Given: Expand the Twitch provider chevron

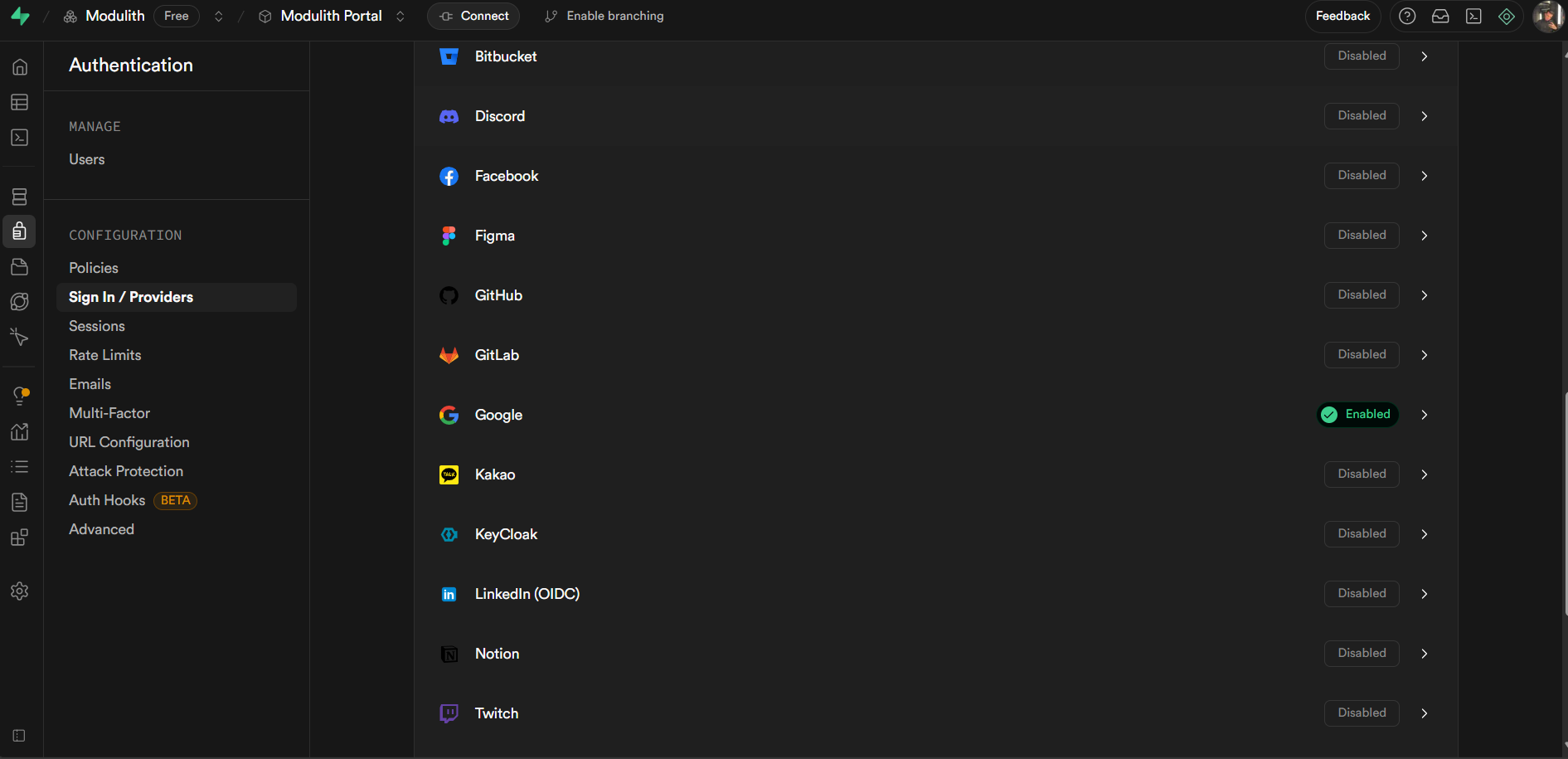Looking at the screenshot, I should (x=1424, y=713).
